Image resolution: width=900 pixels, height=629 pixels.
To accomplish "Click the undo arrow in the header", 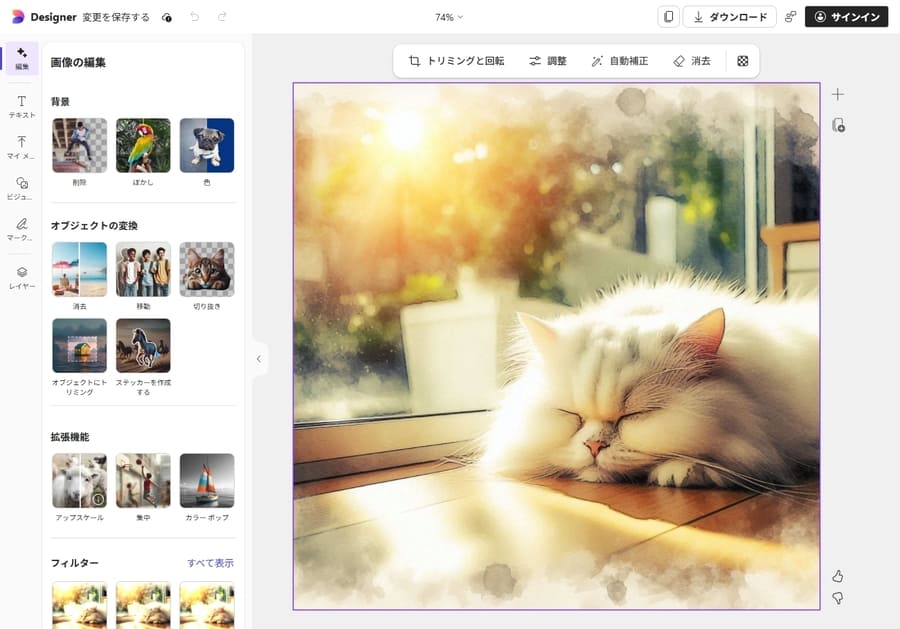I will 194,17.
